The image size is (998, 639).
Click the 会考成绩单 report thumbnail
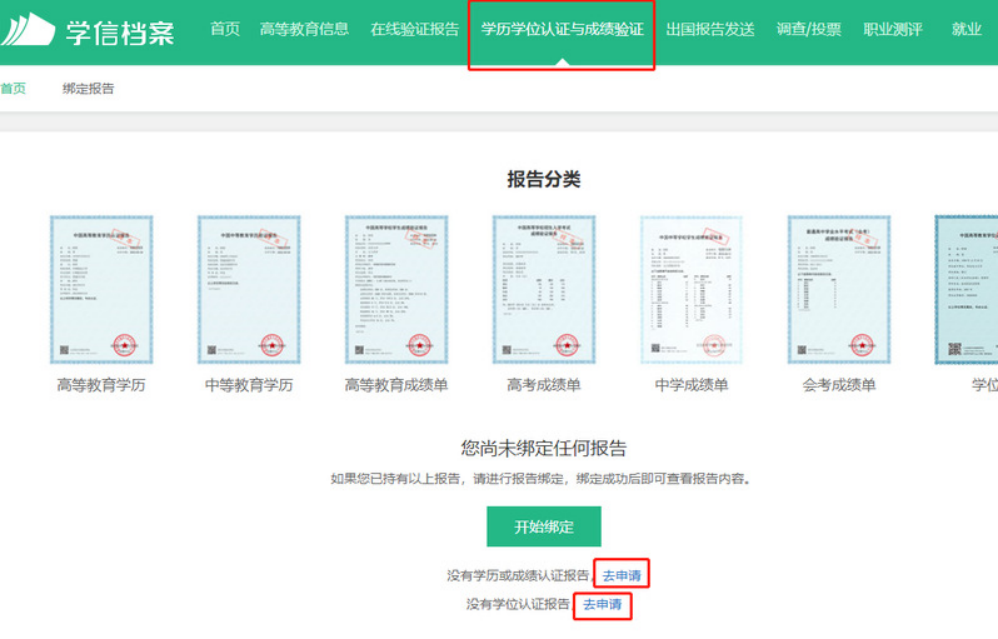(839, 290)
